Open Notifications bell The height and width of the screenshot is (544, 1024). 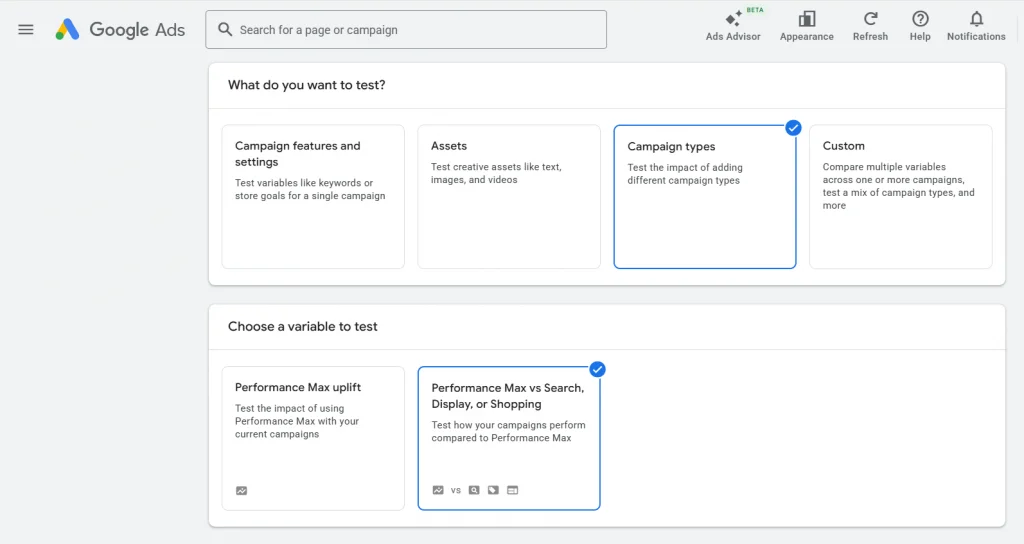click(976, 27)
